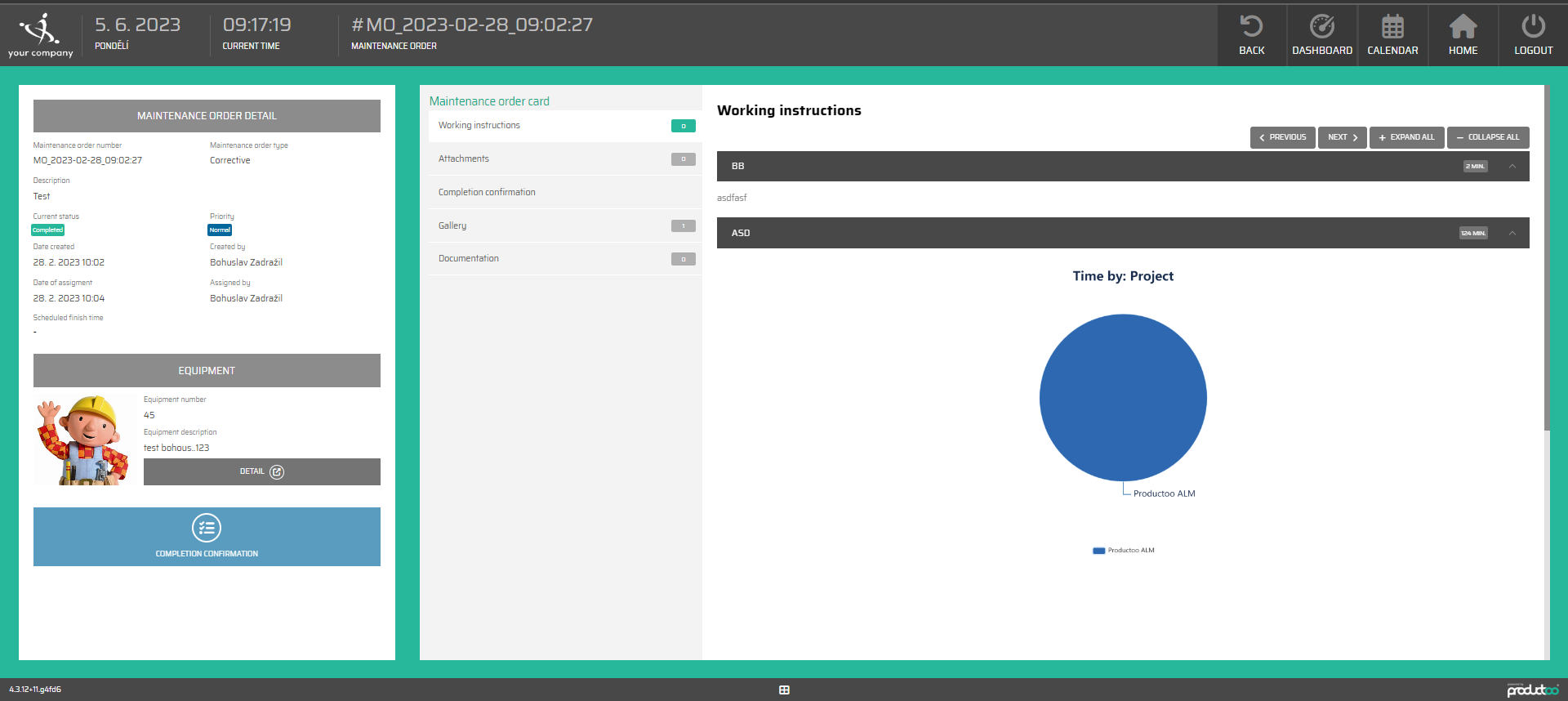Click the Back arrow icon
Viewport: 1568px width, 701px height.
pyautogui.click(x=1251, y=27)
